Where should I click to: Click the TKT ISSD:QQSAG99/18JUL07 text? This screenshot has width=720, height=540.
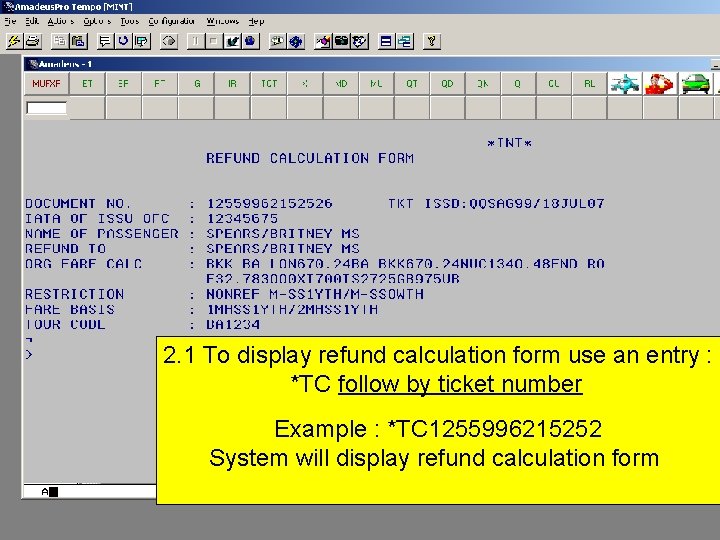click(x=496, y=203)
